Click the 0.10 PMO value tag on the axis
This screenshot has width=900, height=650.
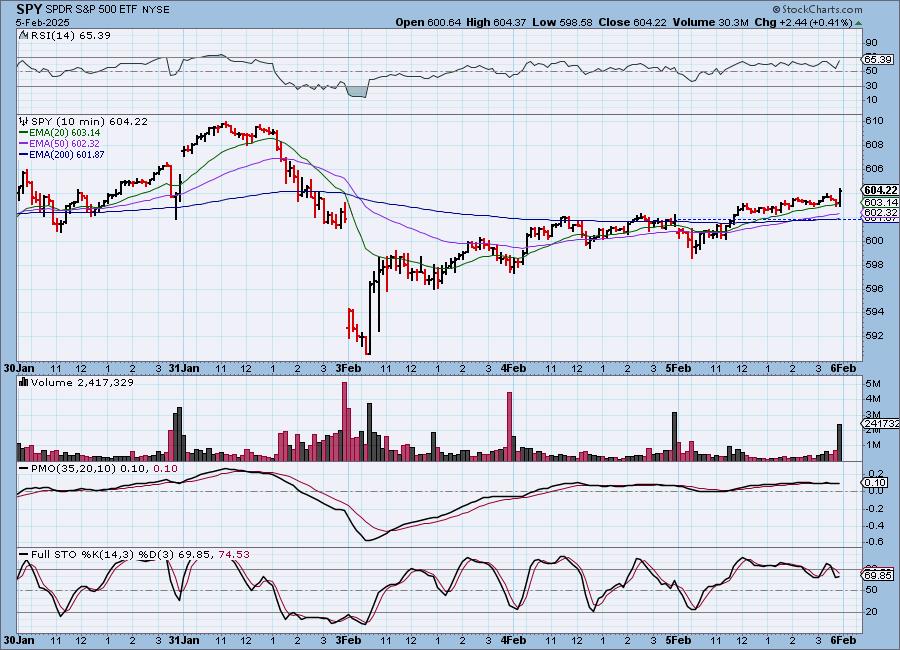(x=876, y=482)
